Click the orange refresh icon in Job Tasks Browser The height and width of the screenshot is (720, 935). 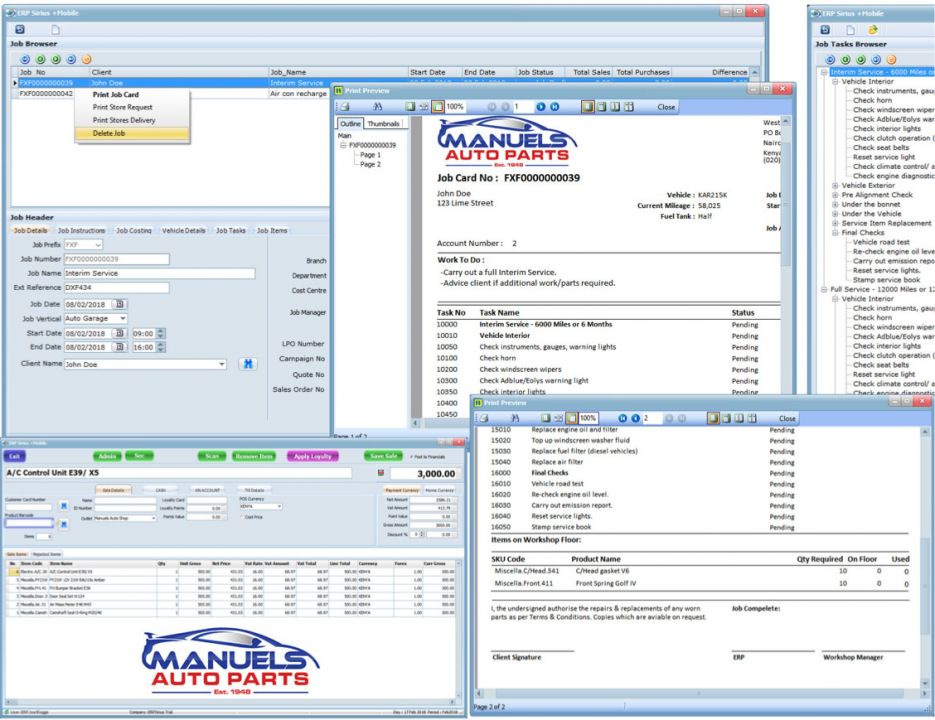tap(891, 60)
